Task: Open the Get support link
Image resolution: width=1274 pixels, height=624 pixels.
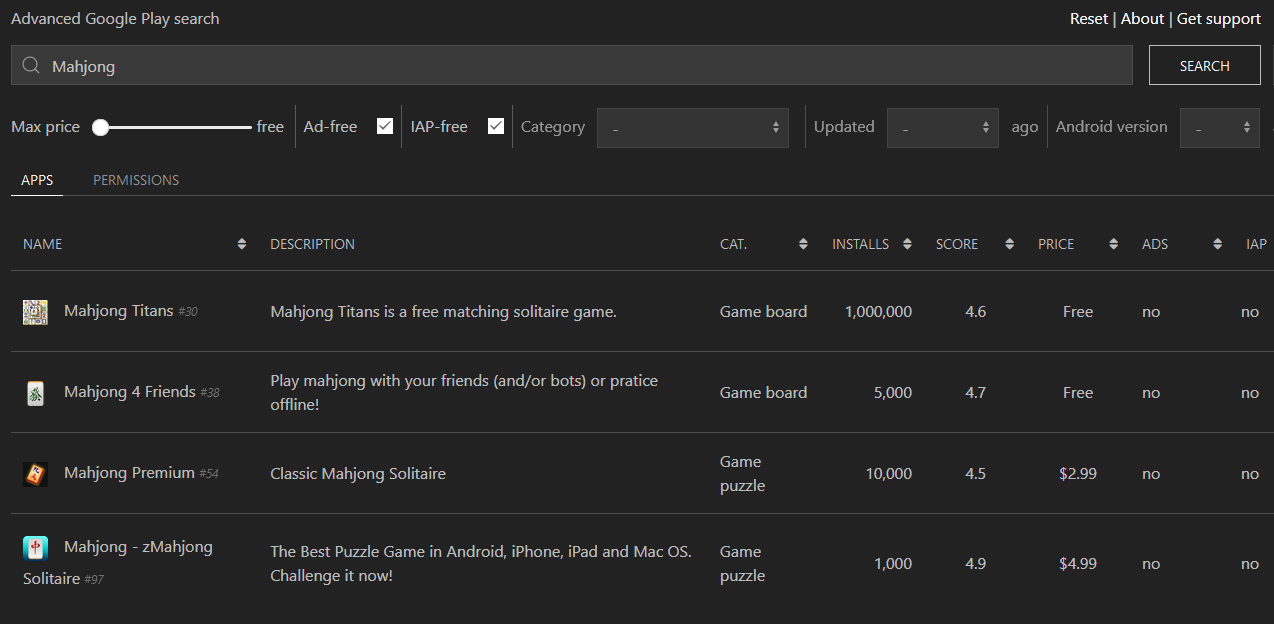Action: [1218, 19]
